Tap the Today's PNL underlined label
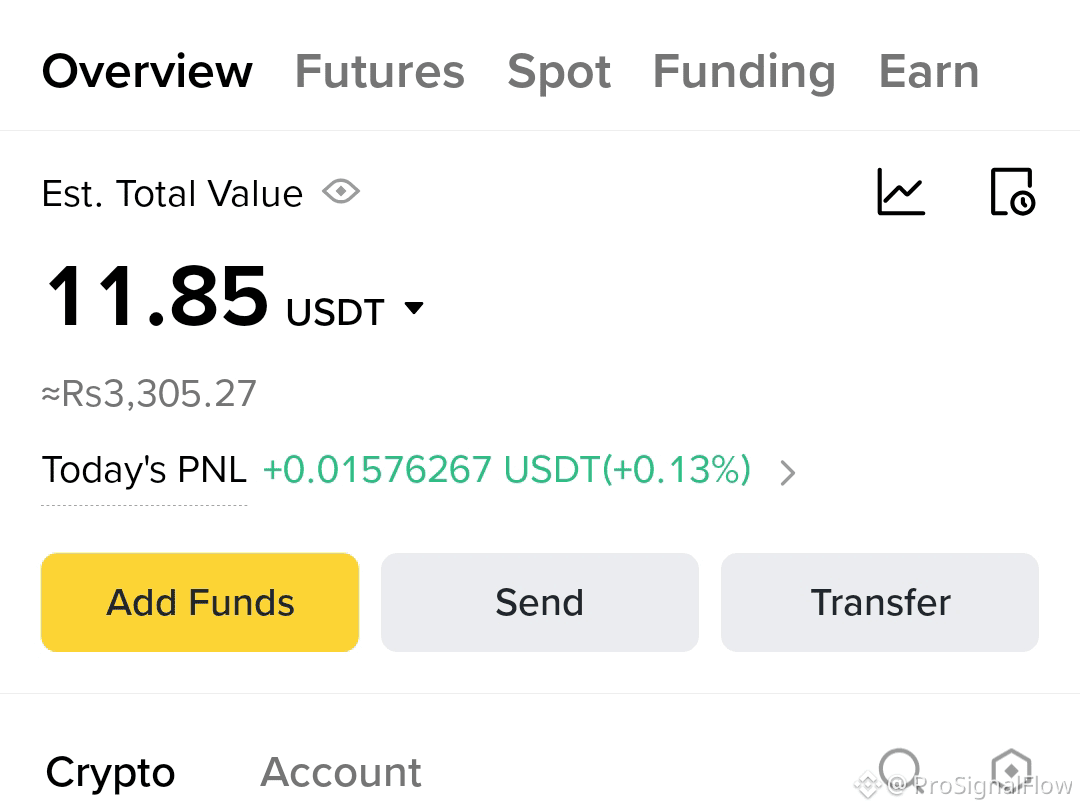This screenshot has height=810, width=1080. 144,471
